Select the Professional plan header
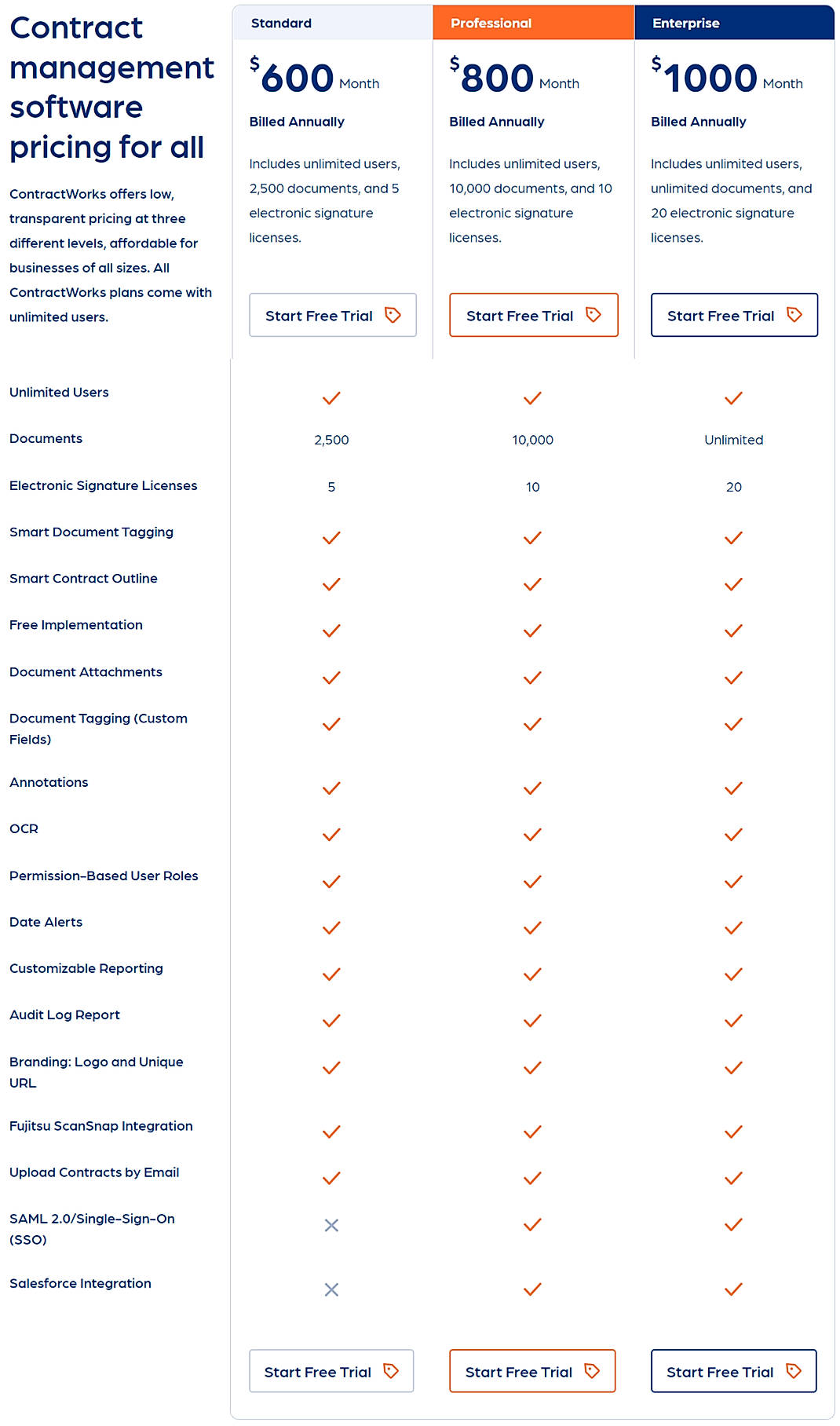 pos(532,23)
